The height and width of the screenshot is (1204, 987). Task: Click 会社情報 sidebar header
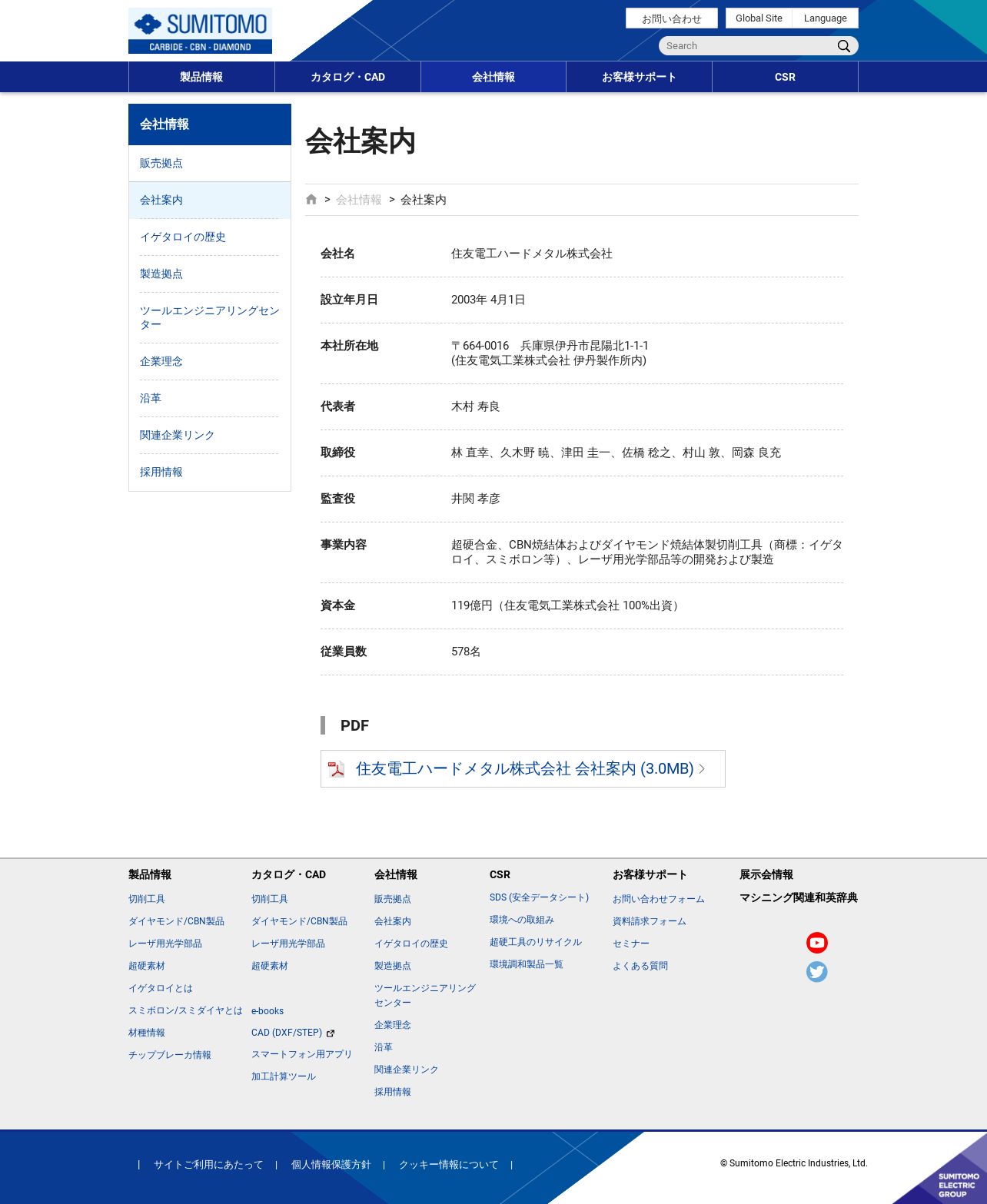click(x=210, y=124)
